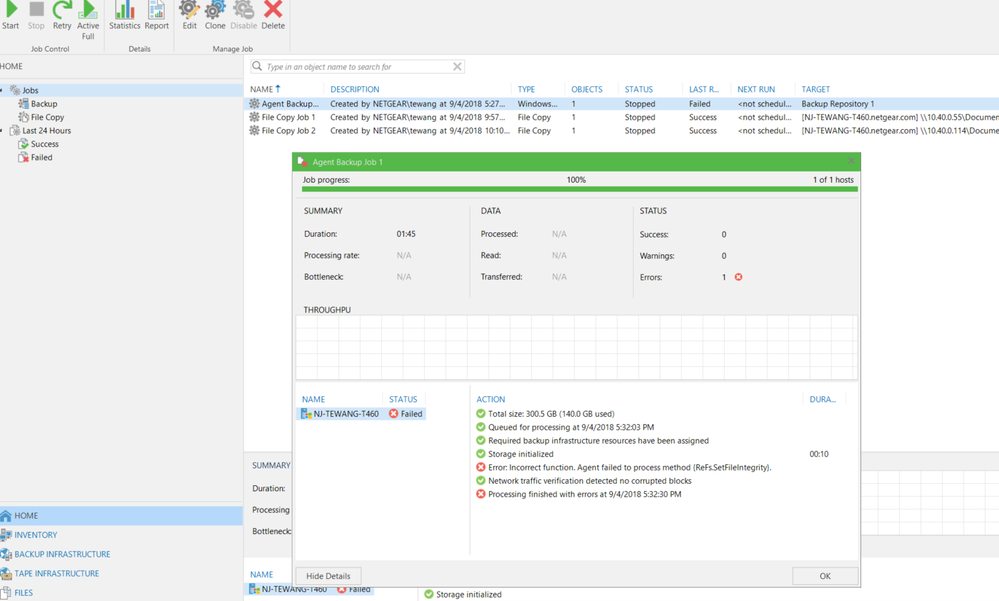Screen dimensions: 999x601
Task: Sort jobs by TYPE column
Action: (526, 89)
